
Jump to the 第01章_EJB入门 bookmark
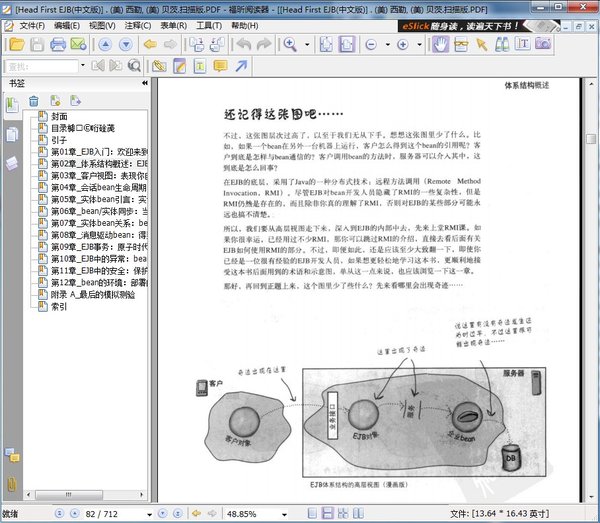click(99, 152)
